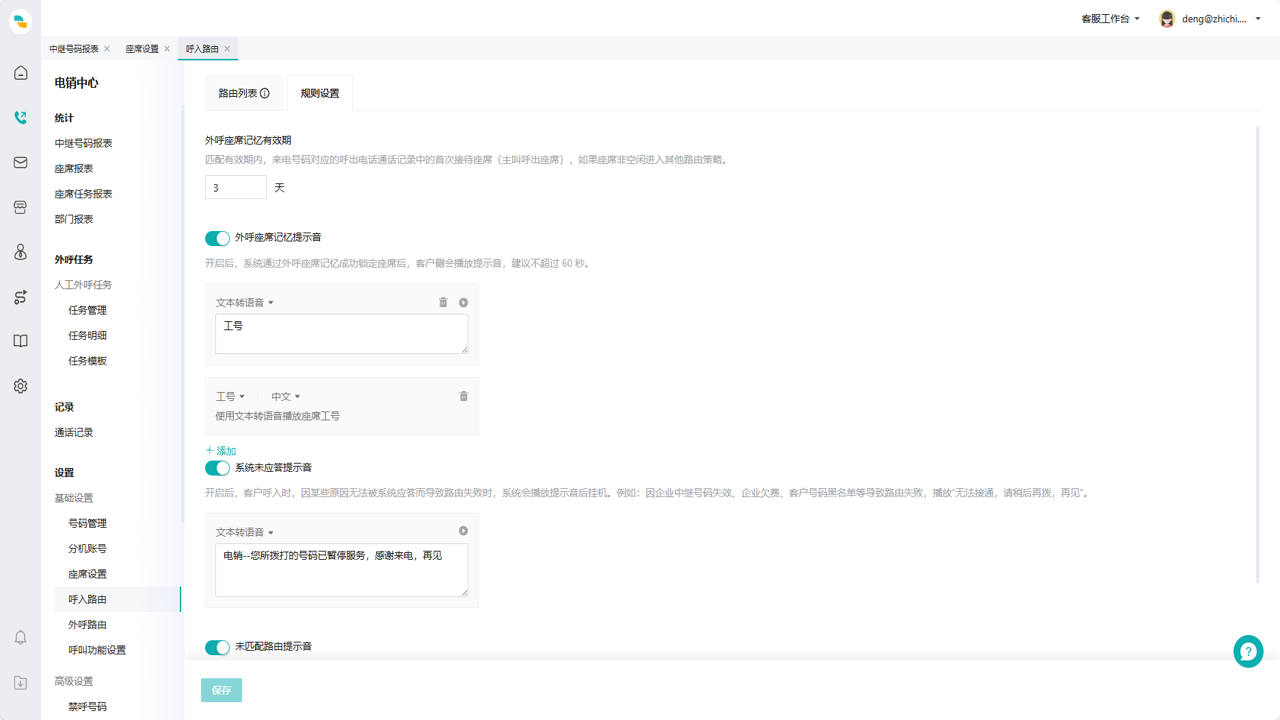The image size is (1280, 720).
Task: Close the 中继号码报表 tab
Action: 107,48
